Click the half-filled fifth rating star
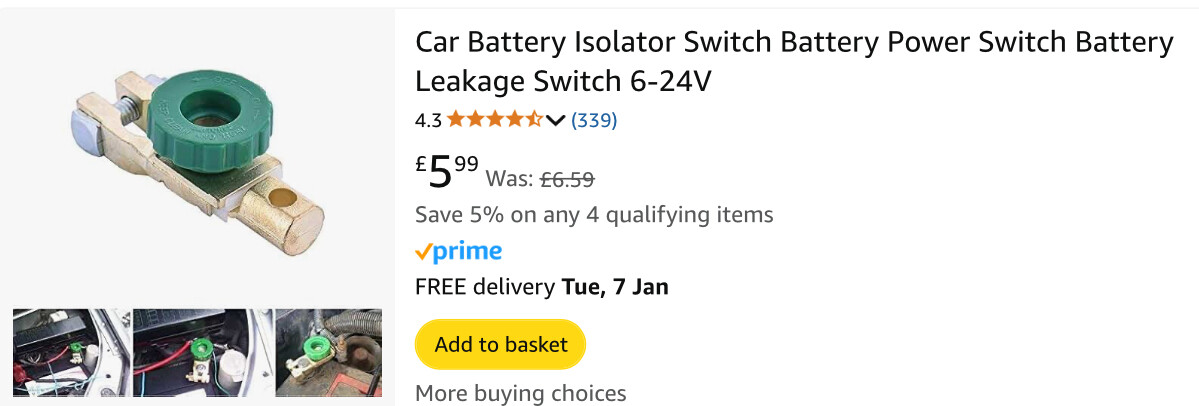 534,120
